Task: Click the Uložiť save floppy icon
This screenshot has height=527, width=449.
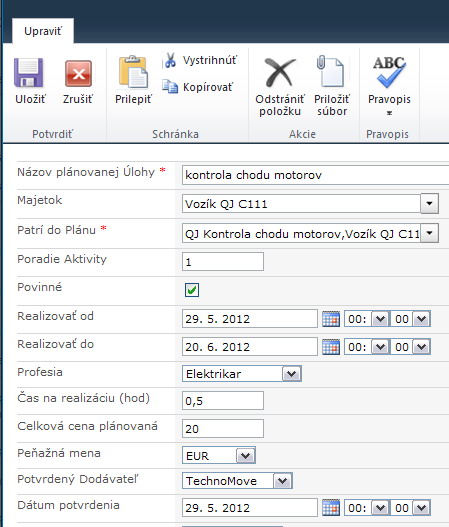Action: coord(29,72)
